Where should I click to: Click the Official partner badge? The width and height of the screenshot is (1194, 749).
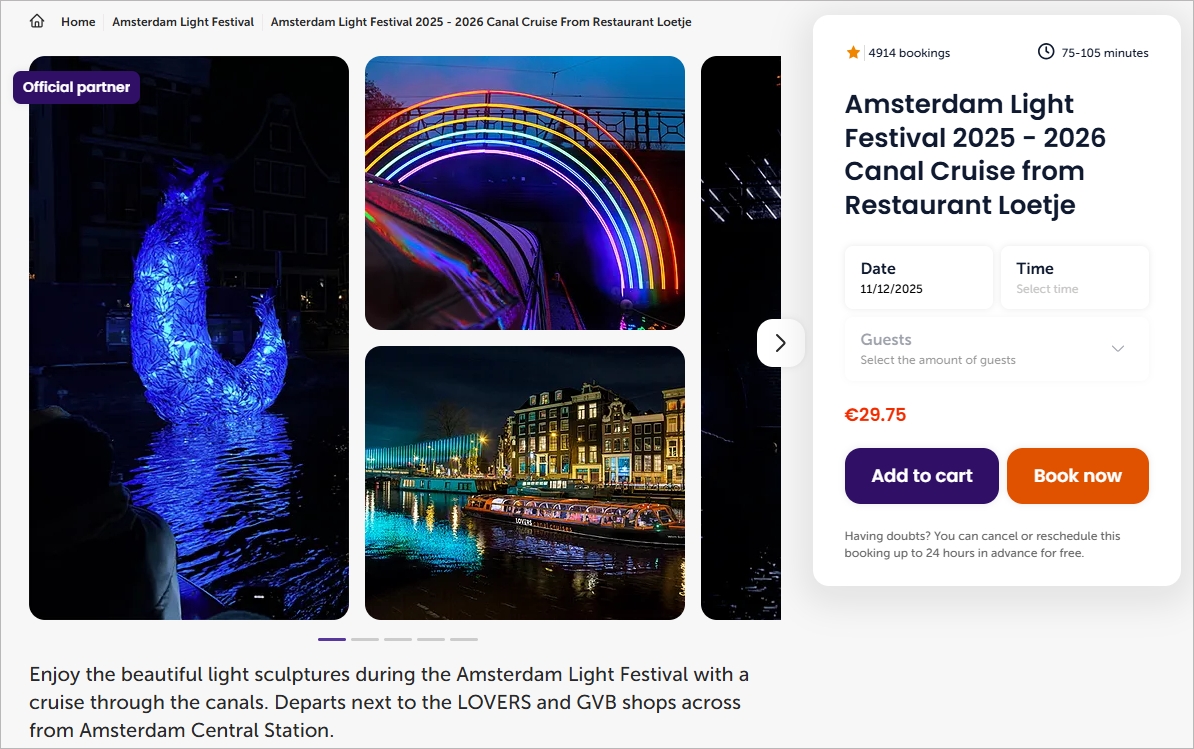[x=76, y=87]
